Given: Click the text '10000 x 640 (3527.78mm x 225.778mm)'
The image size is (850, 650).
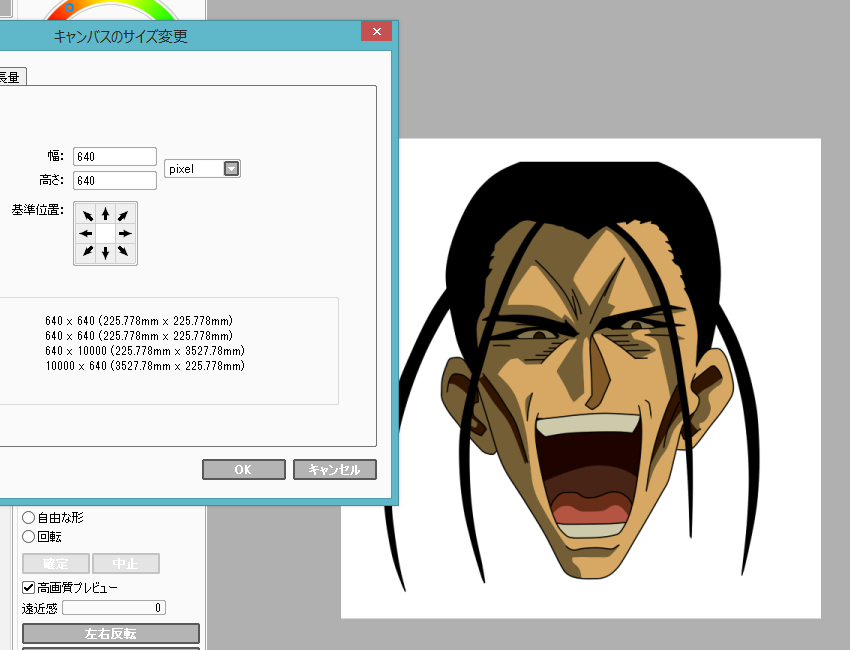Looking at the screenshot, I should [145, 366].
